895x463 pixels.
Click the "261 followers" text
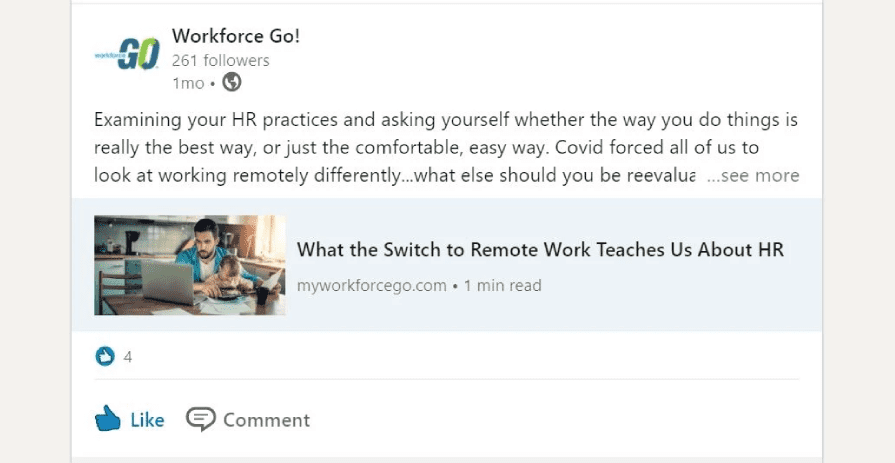coord(221,61)
